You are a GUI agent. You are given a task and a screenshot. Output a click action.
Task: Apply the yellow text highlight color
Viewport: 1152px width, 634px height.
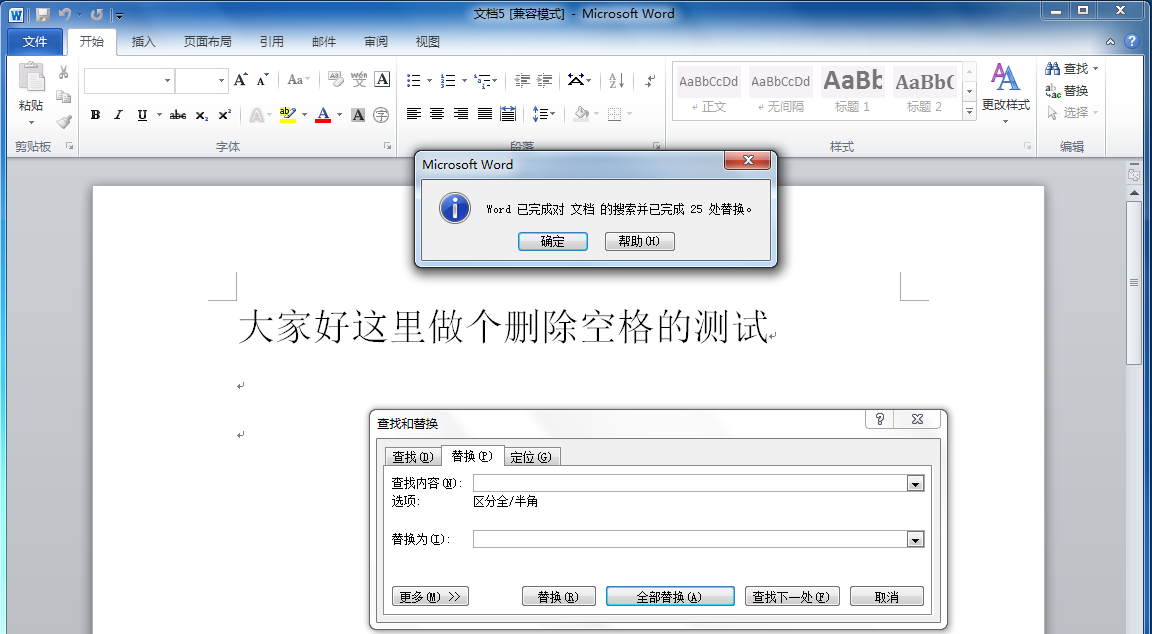pos(287,115)
